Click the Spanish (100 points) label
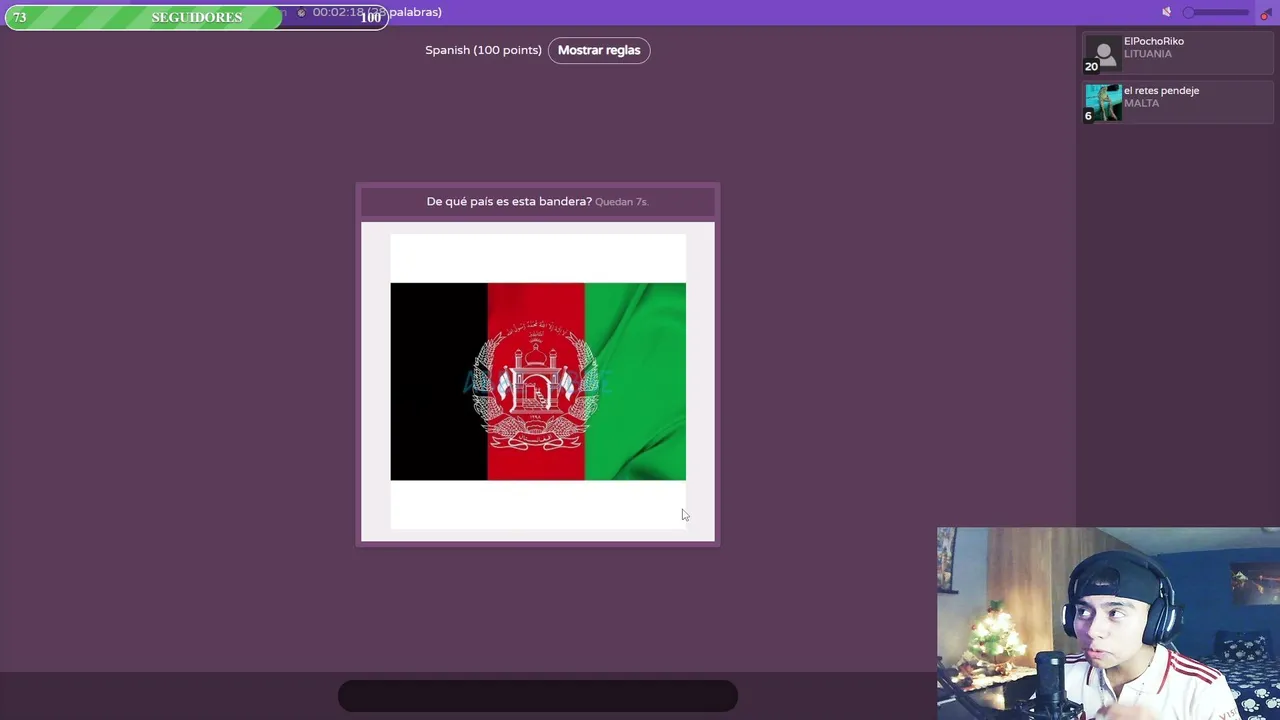Viewport: 1280px width, 720px height. click(483, 50)
